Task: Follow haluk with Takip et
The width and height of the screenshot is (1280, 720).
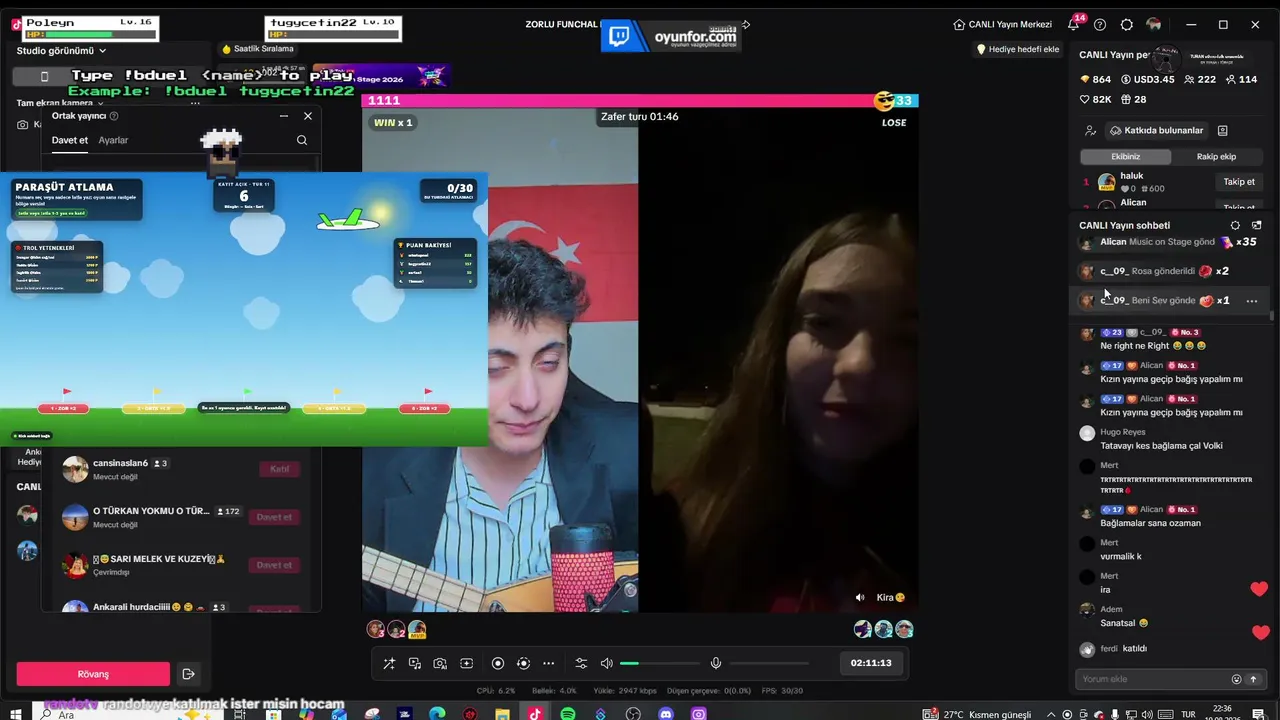Action: coord(1239,182)
